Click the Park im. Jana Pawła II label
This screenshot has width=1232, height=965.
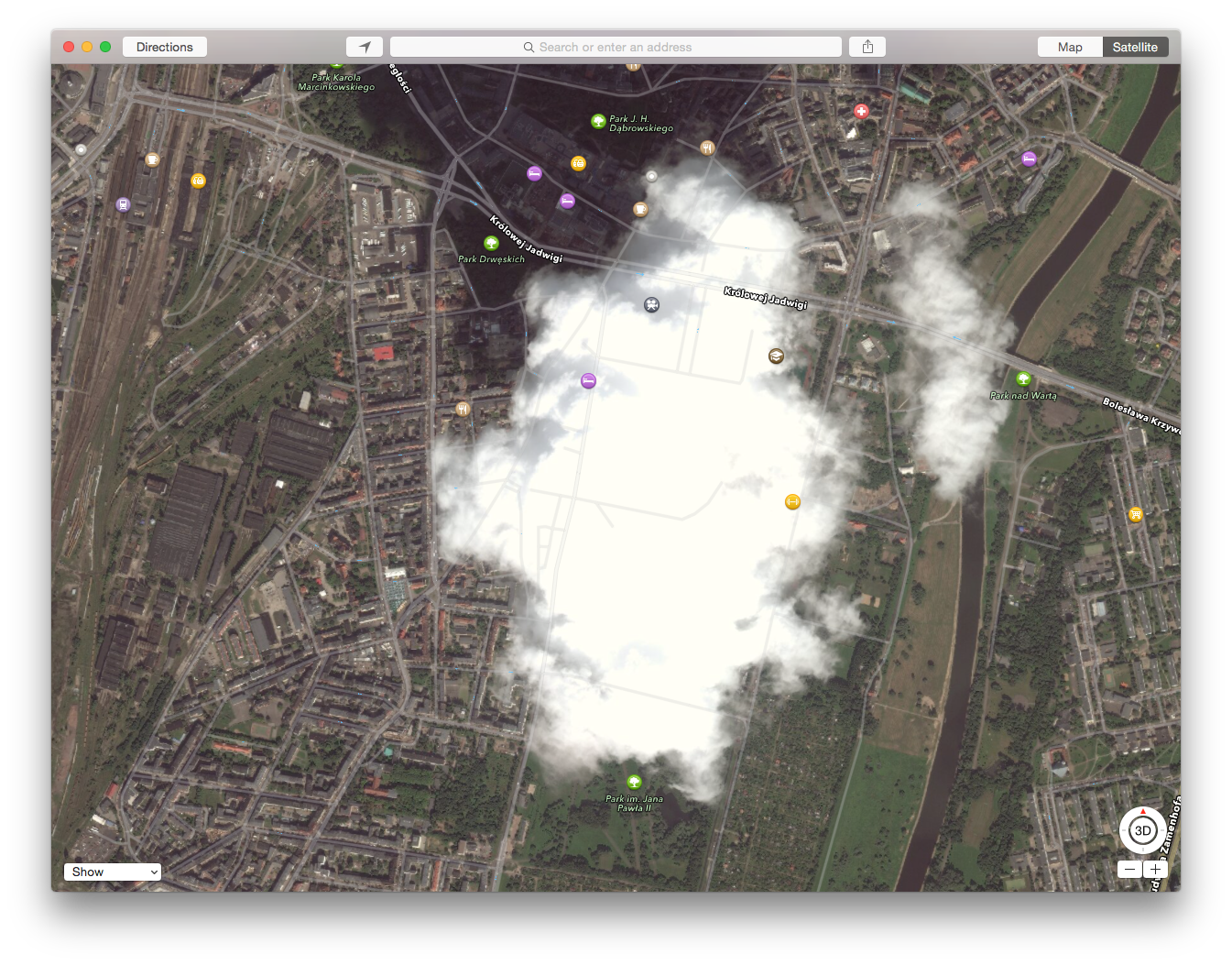coord(634,804)
